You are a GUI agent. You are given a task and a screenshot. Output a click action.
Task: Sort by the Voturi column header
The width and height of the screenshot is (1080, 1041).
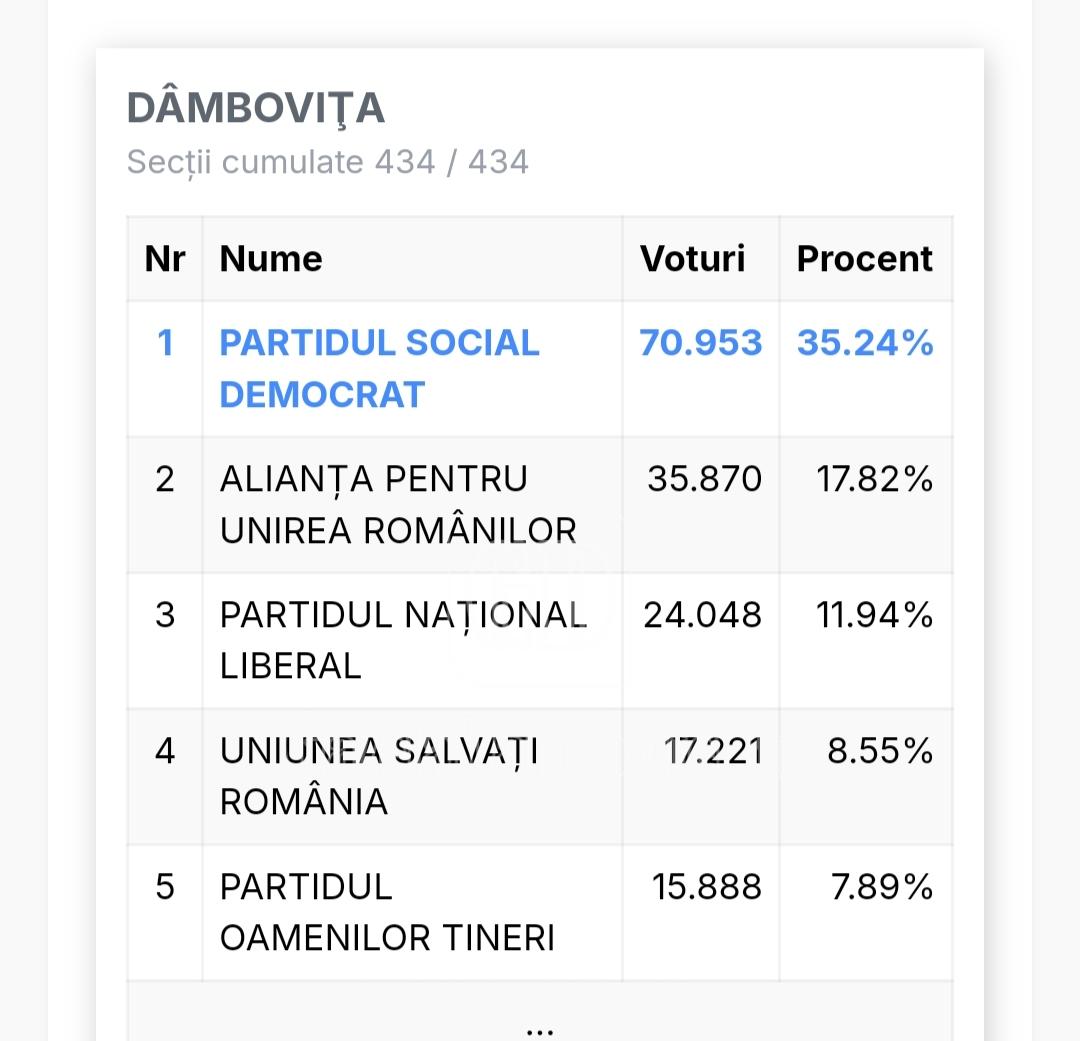click(x=692, y=259)
